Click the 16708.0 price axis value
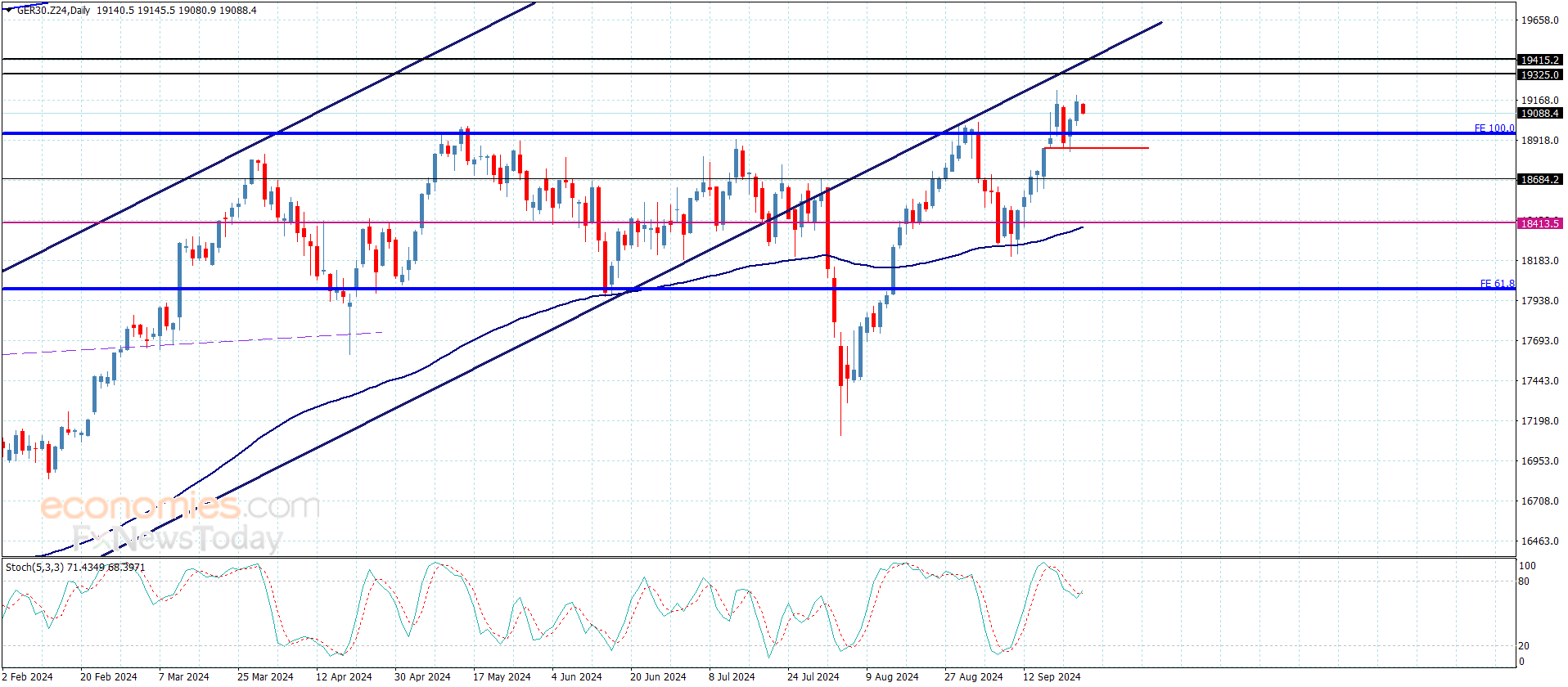The height and width of the screenshot is (687, 1568). (x=1539, y=501)
